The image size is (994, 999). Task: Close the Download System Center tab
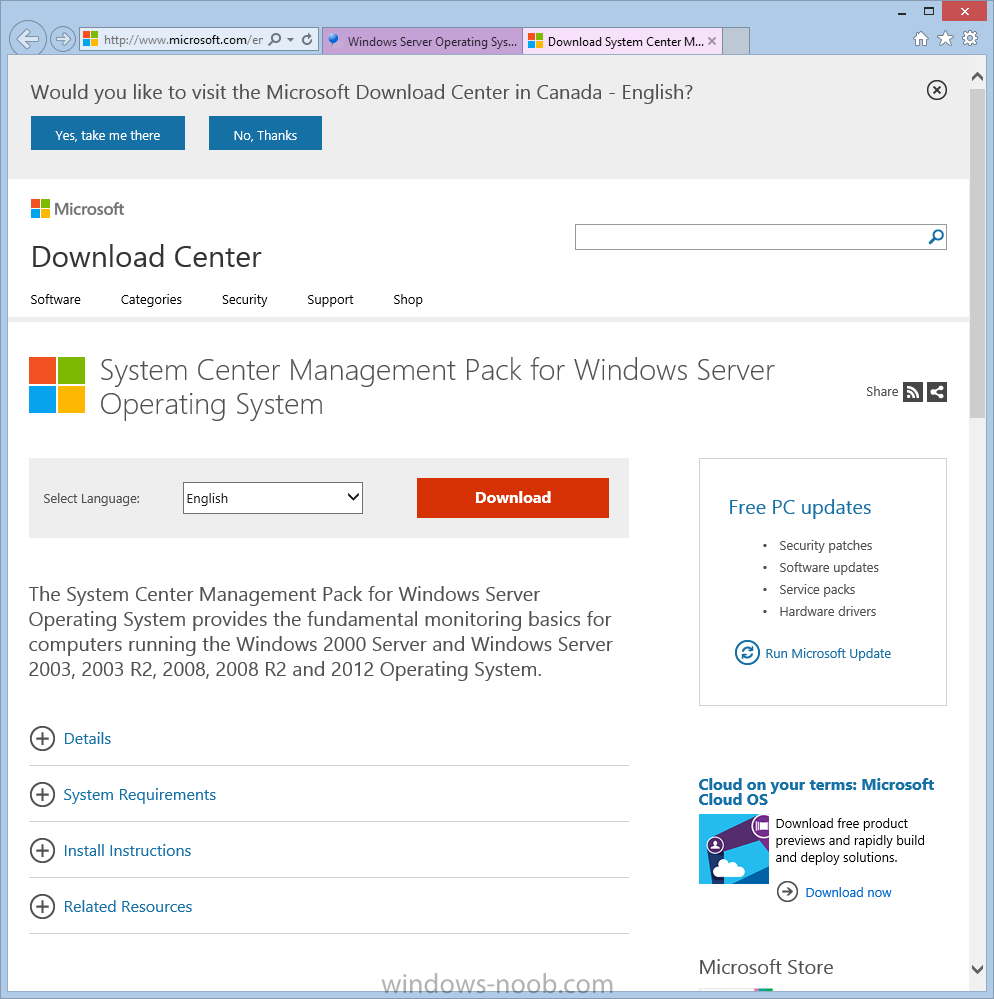pyautogui.click(x=712, y=41)
